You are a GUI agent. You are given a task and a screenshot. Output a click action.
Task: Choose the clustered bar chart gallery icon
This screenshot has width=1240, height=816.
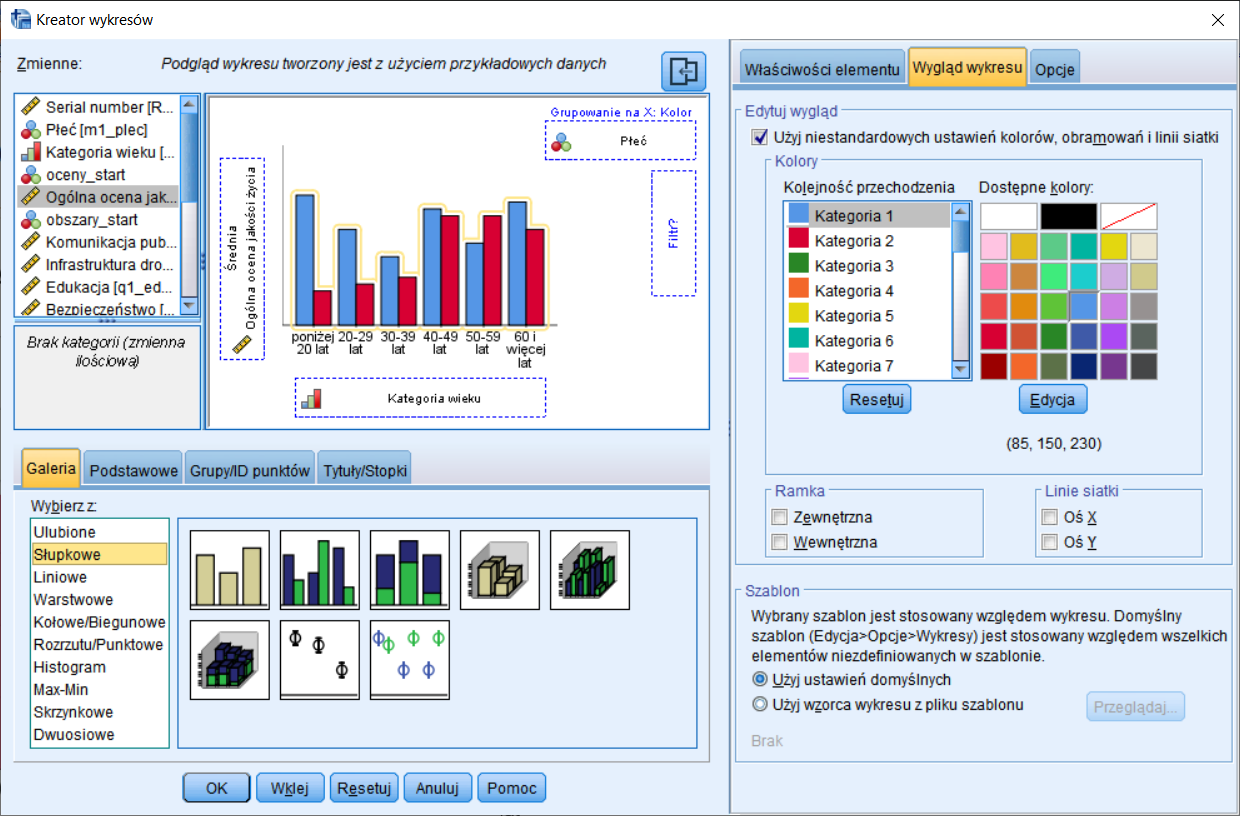pos(319,570)
